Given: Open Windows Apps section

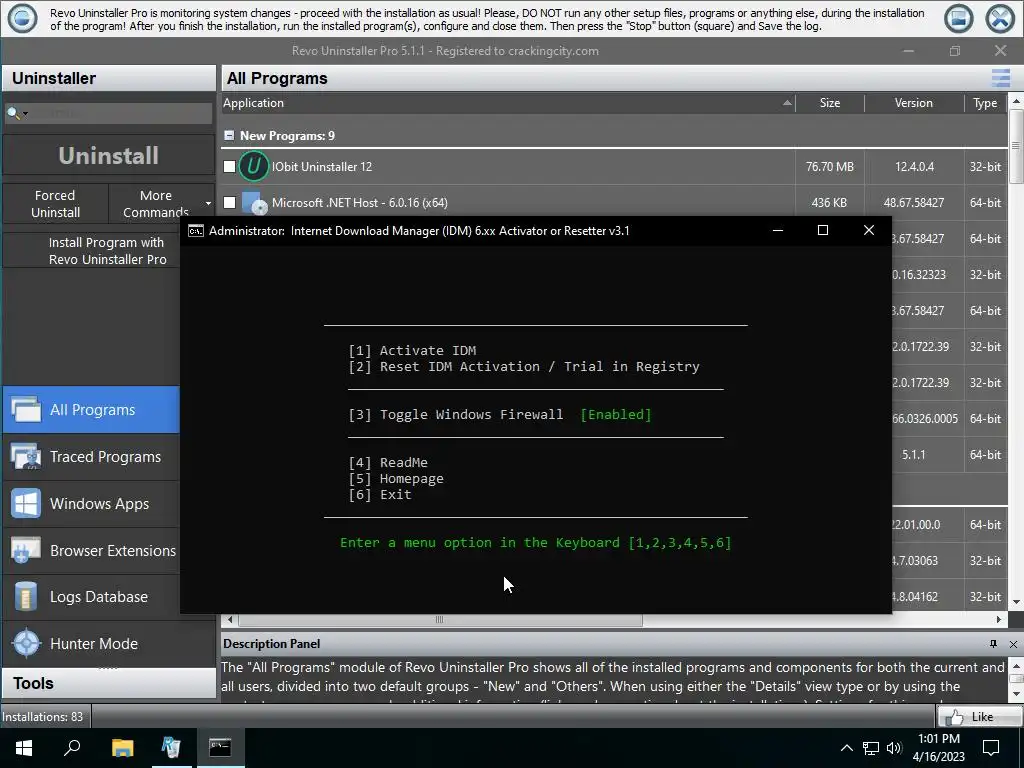Looking at the screenshot, I should (91, 504).
